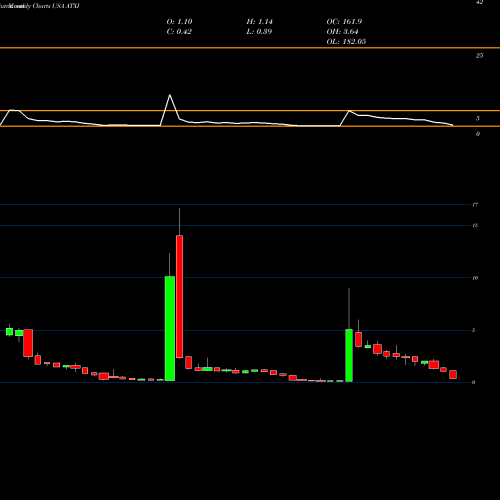Click the '25' indicator axis label
Viewport: 500px width, 500px height.
pos(479,56)
